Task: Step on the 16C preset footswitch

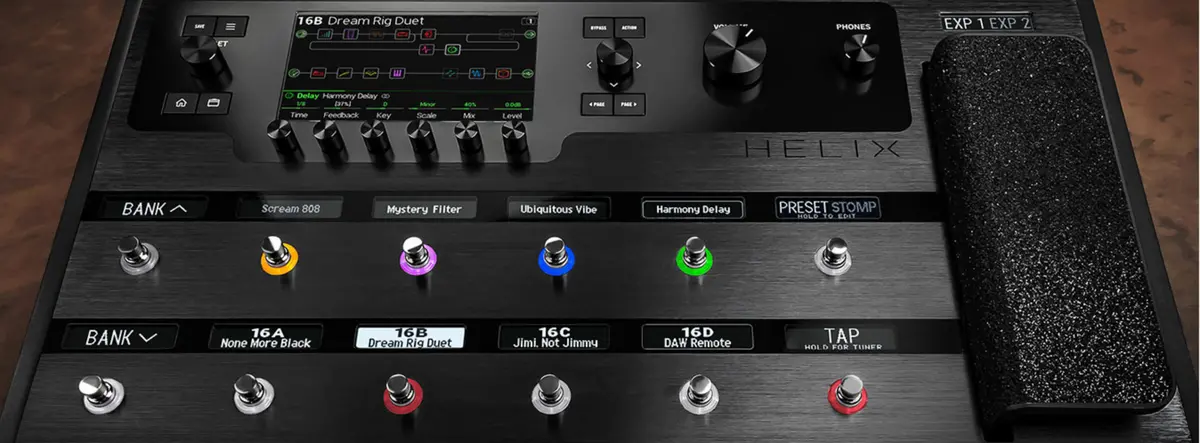Action: [550, 393]
